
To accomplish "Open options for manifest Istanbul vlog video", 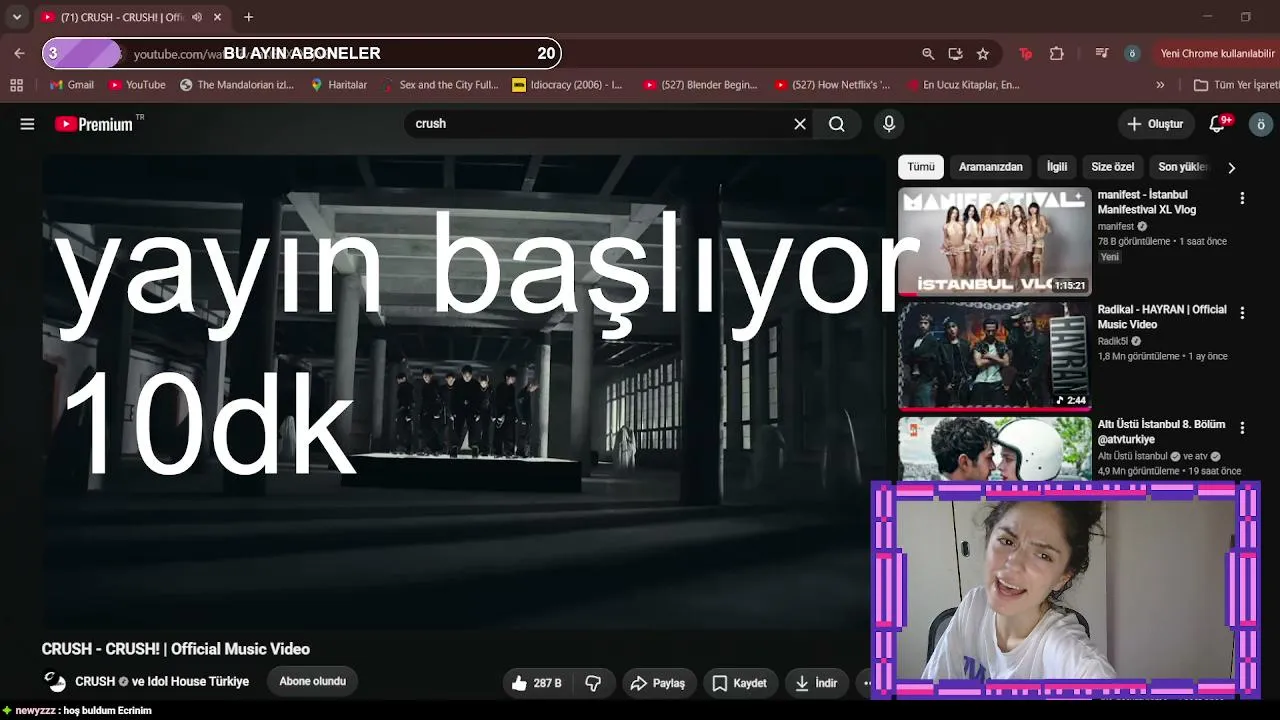I will [x=1242, y=198].
